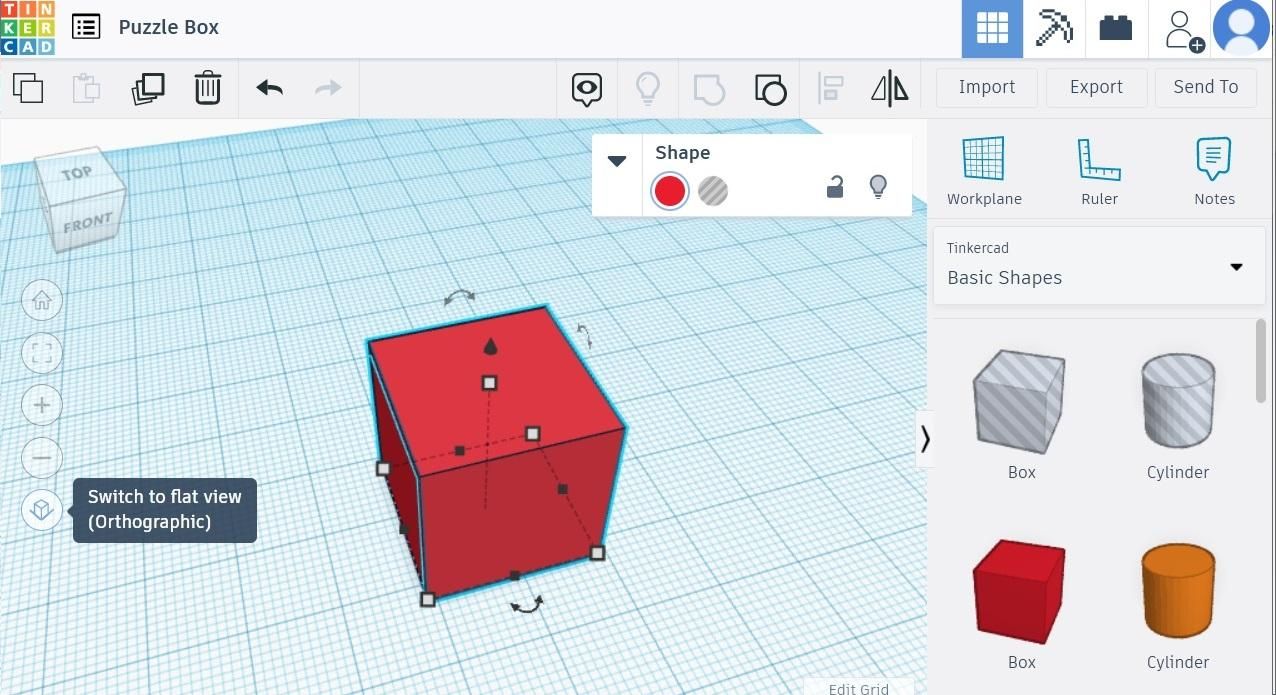
Task: Open the Import dialog
Action: click(985, 87)
